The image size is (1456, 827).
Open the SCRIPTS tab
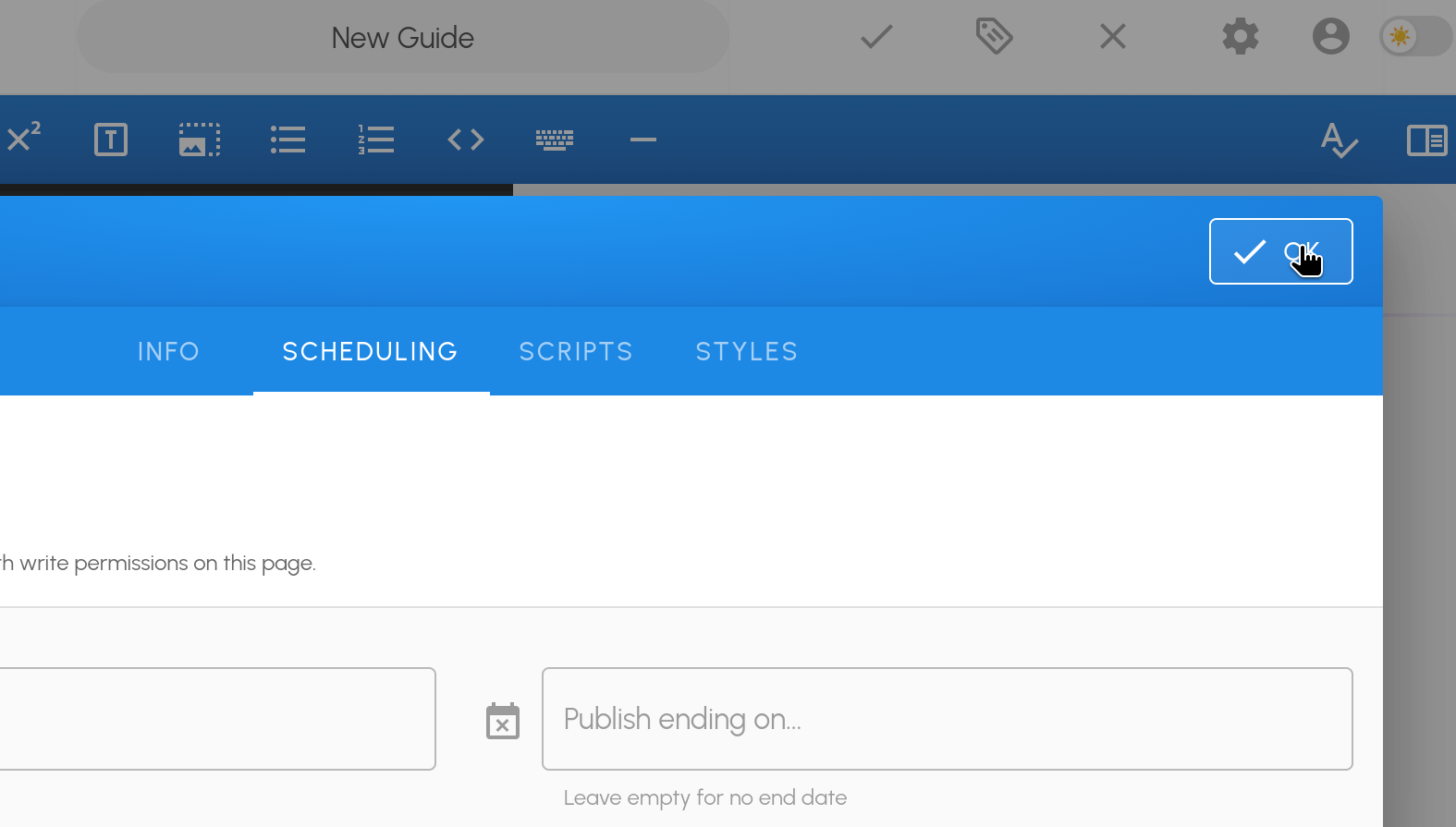point(576,351)
